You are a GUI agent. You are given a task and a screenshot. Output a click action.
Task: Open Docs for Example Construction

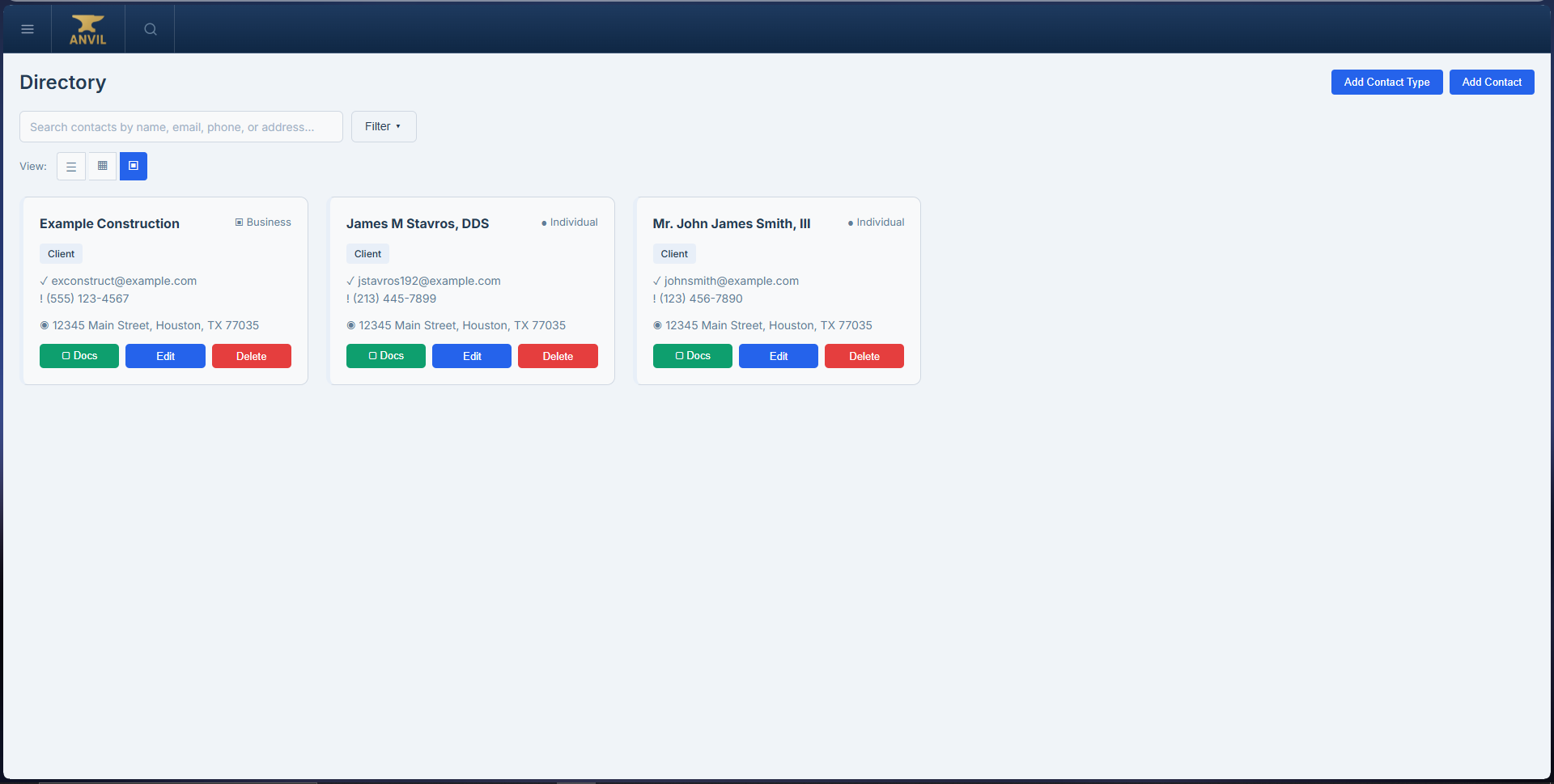79,356
